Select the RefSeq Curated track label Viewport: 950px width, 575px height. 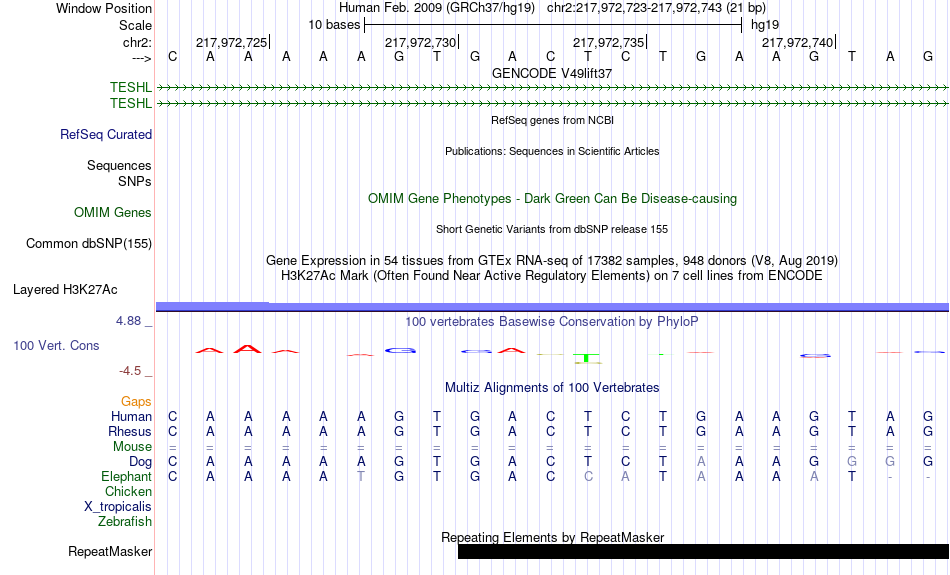pos(106,135)
